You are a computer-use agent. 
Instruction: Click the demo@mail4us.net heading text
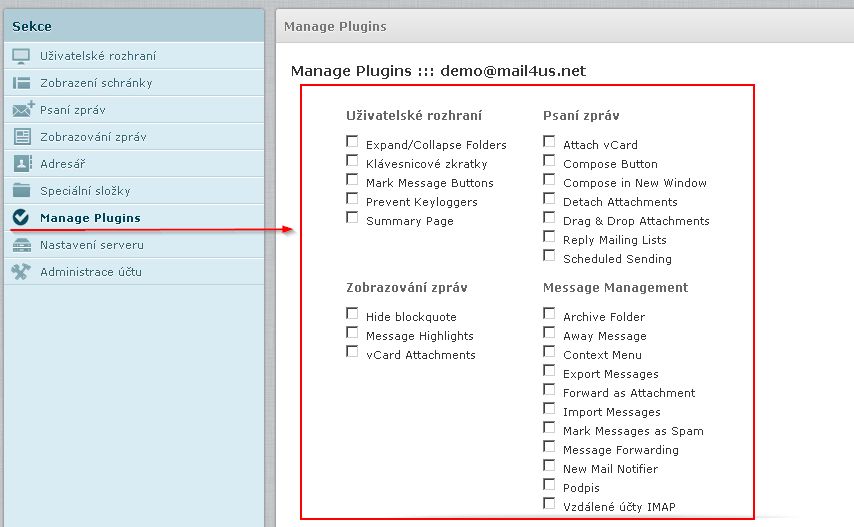pyautogui.click(x=513, y=71)
